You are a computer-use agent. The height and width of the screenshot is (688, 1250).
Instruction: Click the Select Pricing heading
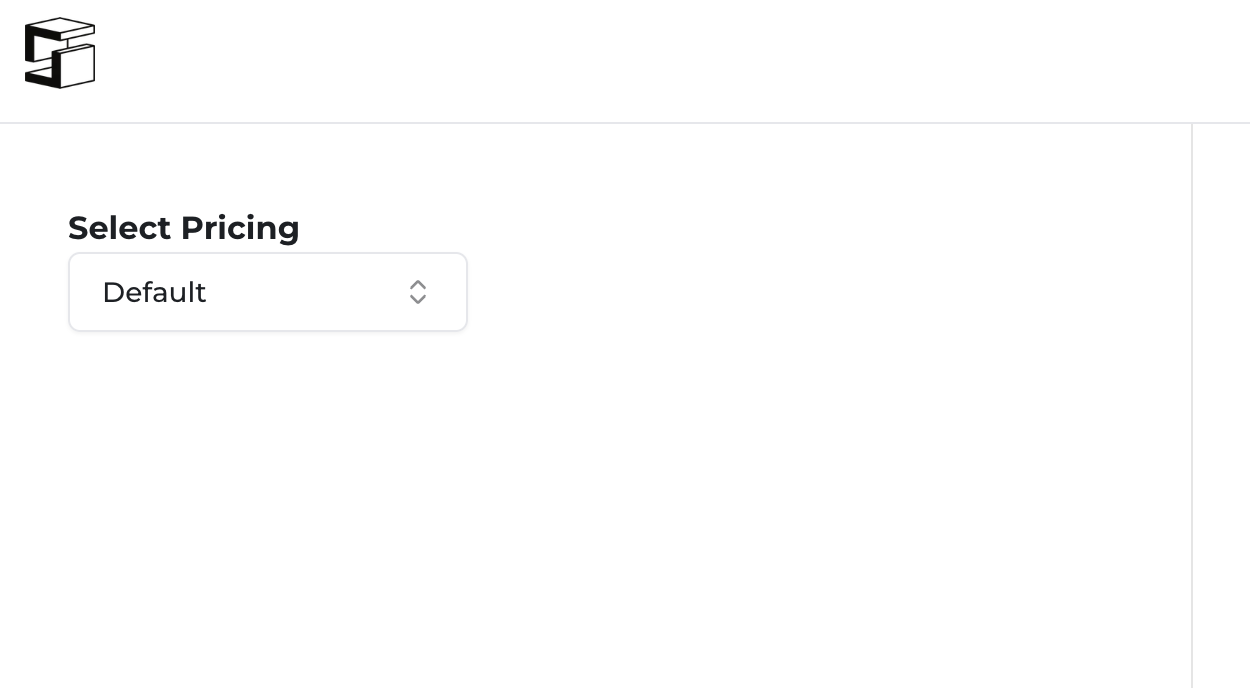click(183, 228)
